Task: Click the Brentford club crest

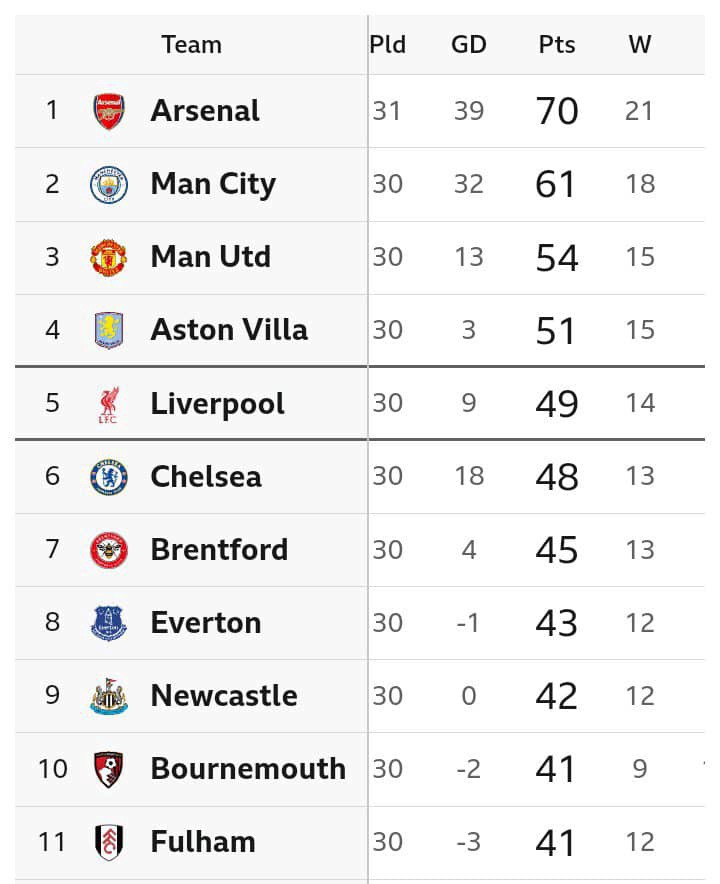Action: 109,550
